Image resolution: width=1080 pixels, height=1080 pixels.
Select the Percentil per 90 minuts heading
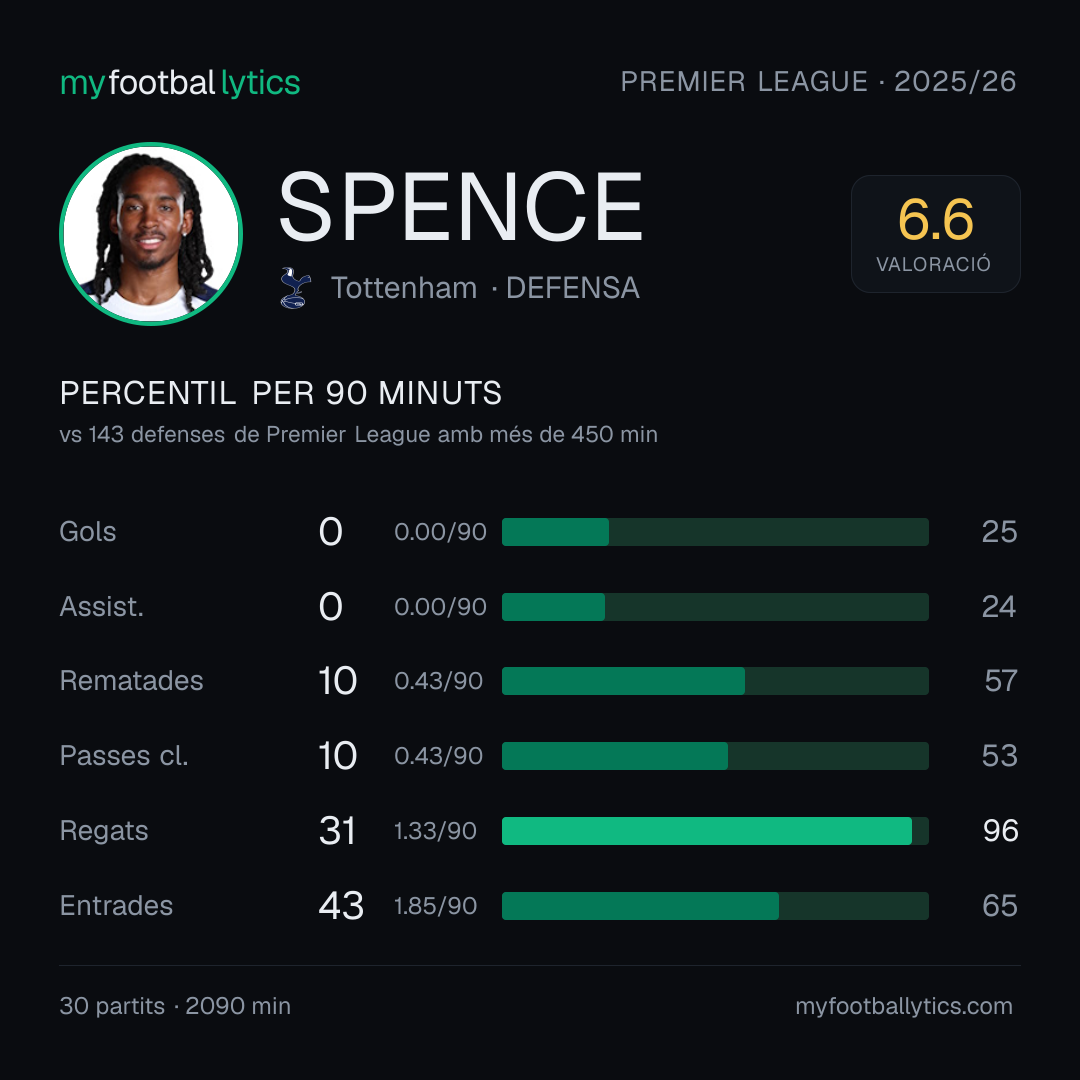pyautogui.click(x=281, y=393)
